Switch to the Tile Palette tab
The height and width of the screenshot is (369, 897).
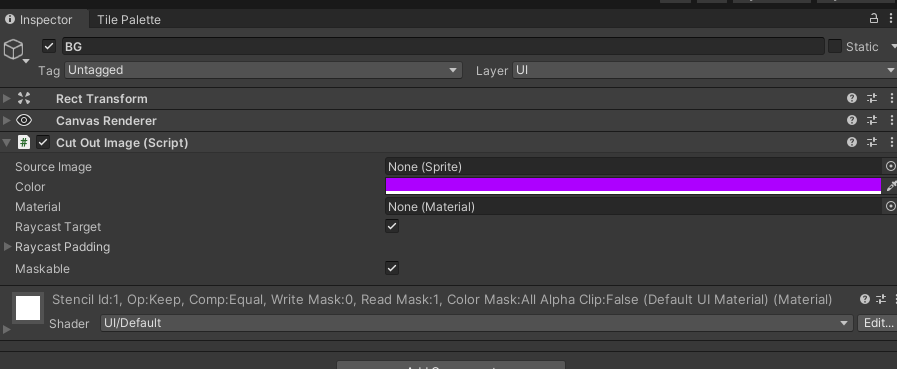pyautogui.click(x=129, y=19)
